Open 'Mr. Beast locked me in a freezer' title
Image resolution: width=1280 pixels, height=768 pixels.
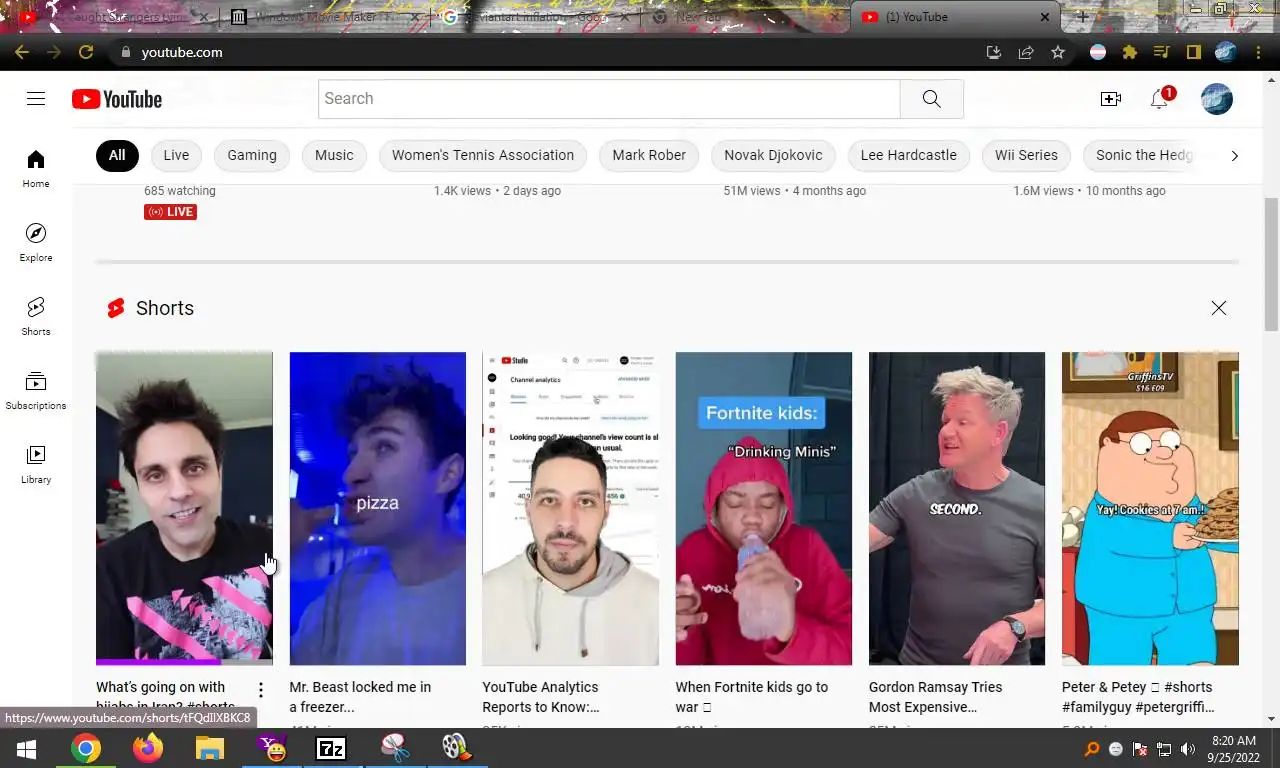click(360, 697)
